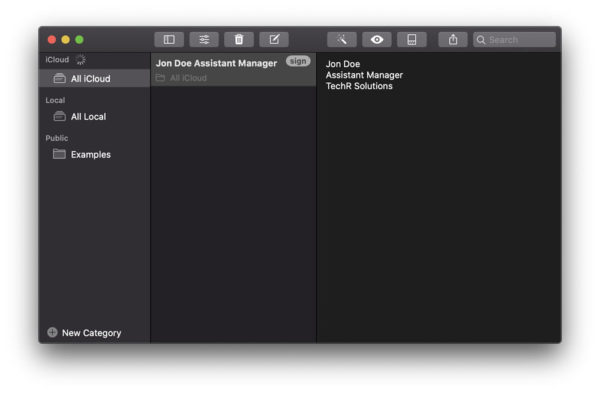The image size is (600, 394).
Task: Click the iCloud sync spinner icon
Action: pyautogui.click(x=81, y=59)
